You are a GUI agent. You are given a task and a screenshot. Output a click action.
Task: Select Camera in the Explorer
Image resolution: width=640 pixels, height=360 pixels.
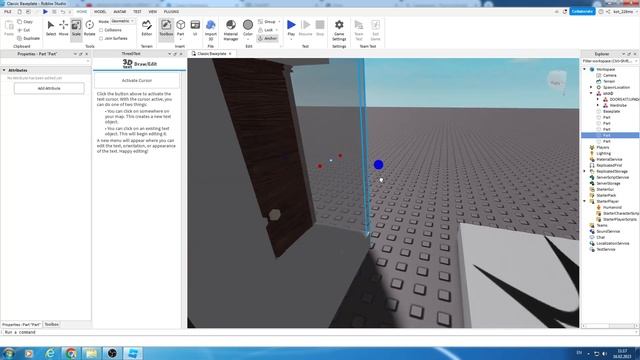(x=609, y=76)
